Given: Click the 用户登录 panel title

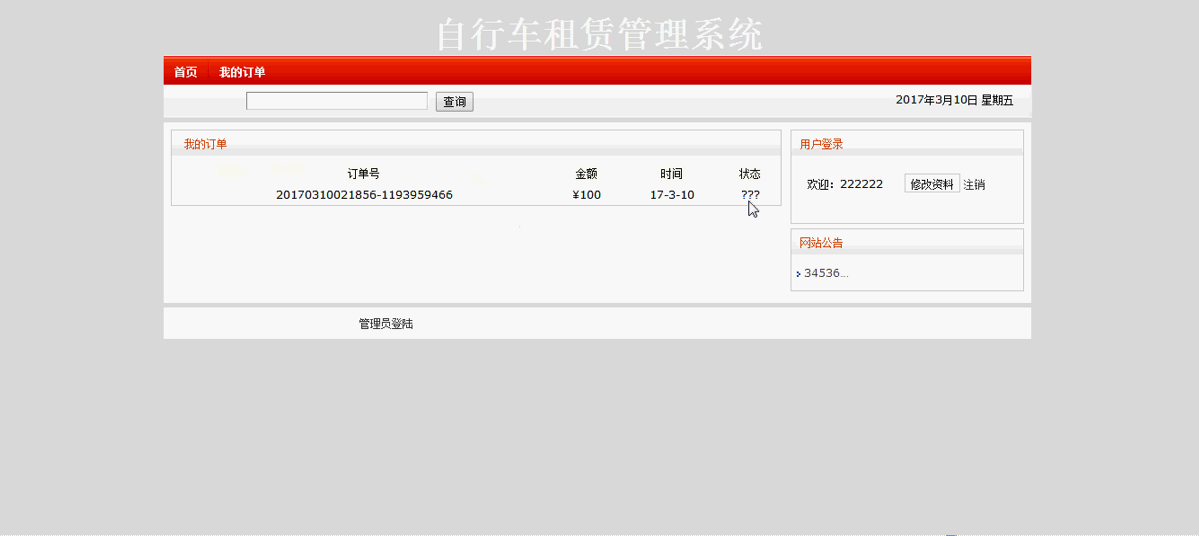Looking at the screenshot, I should click(x=821, y=144).
